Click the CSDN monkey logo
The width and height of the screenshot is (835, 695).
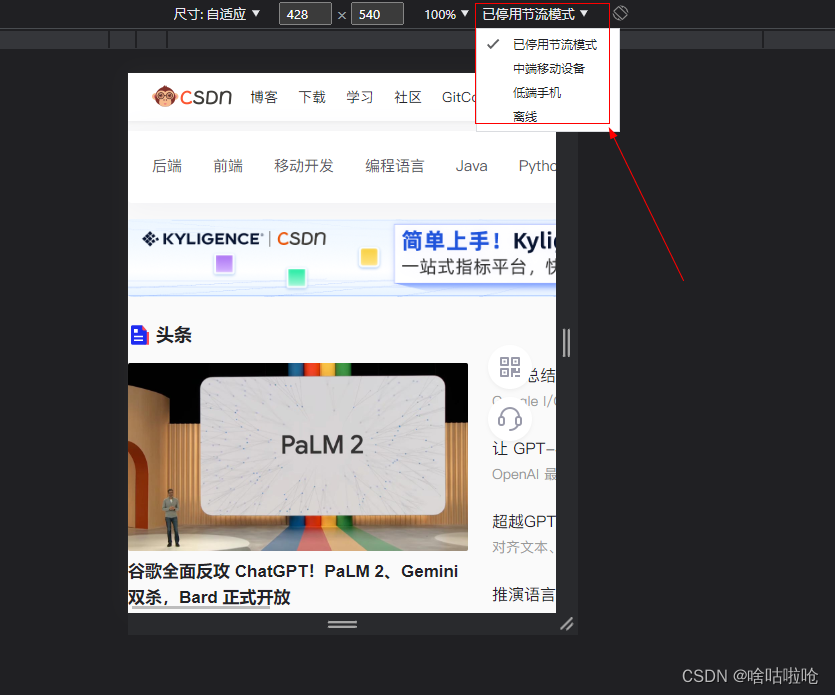tap(193, 96)
